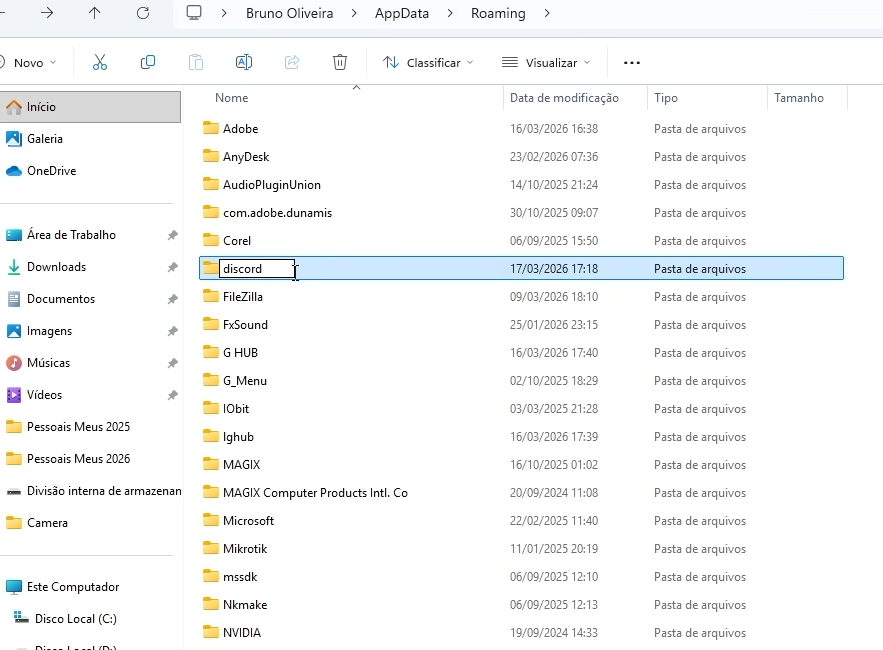Select Divisão interna de armazenamento in sidebar

pyautogui.click(x=104, y=491)
